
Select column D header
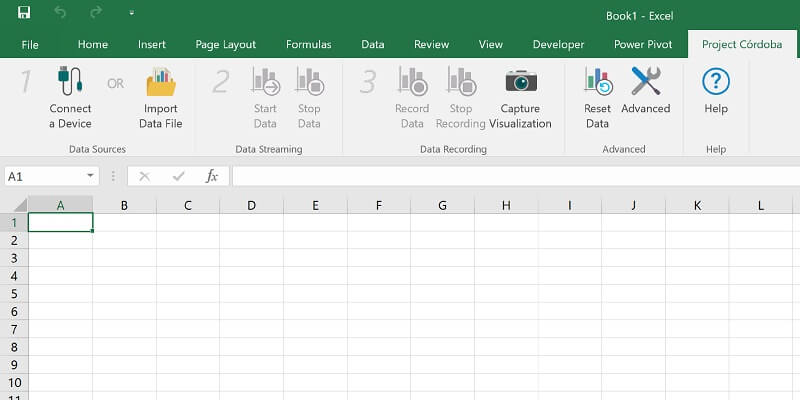pyautogui.click(x=252, y=205)
